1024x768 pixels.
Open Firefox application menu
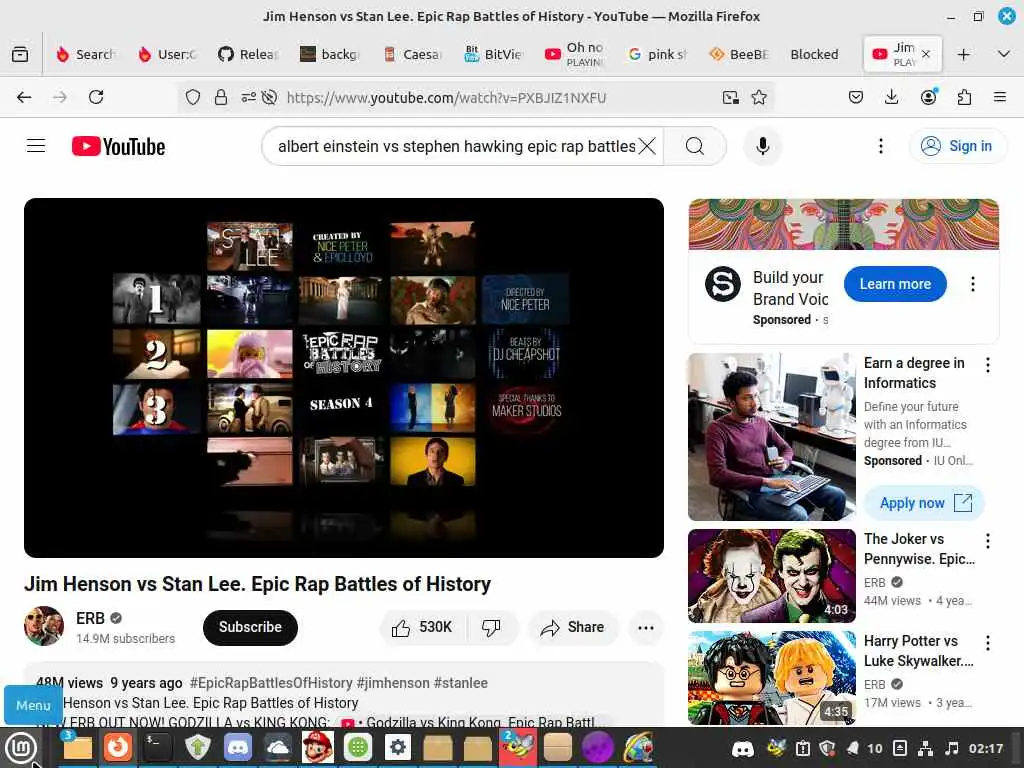pos(1000,97)
